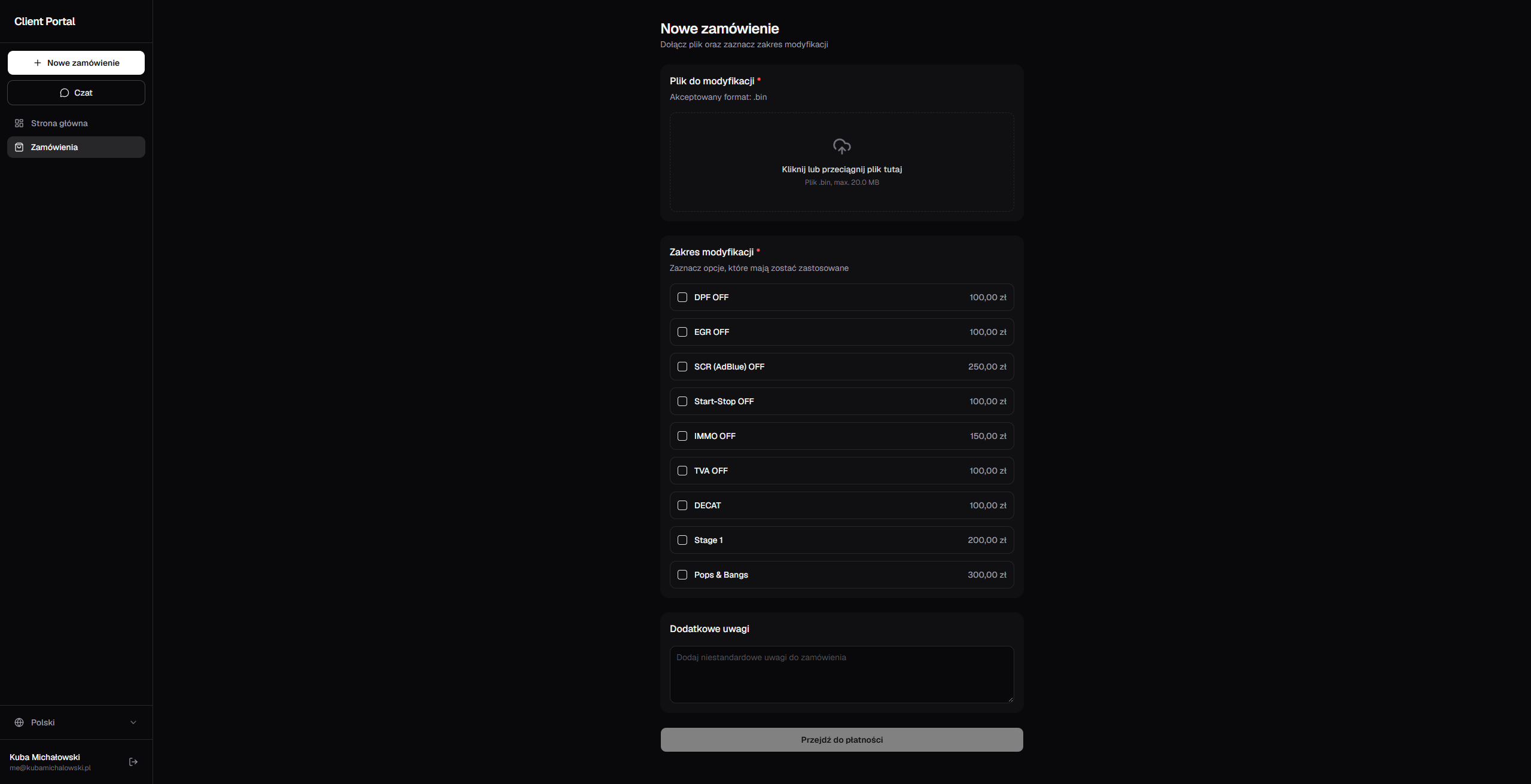Viewport: 1531px width, 784px height.
Task: Select the SCR (AdBlue) OFF checkbox
Action: (x=682, y=367)
